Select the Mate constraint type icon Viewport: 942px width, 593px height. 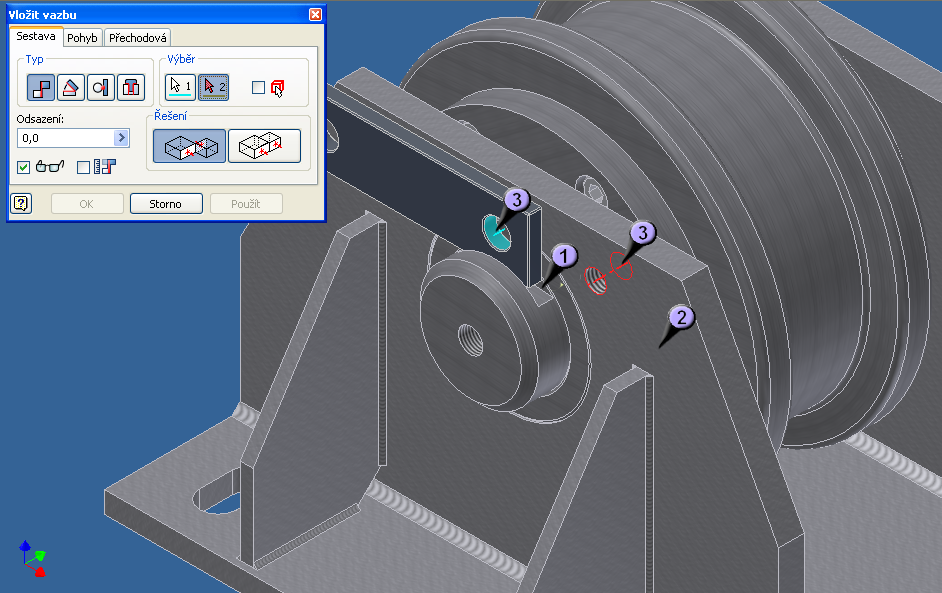click(x=41, y=88)
